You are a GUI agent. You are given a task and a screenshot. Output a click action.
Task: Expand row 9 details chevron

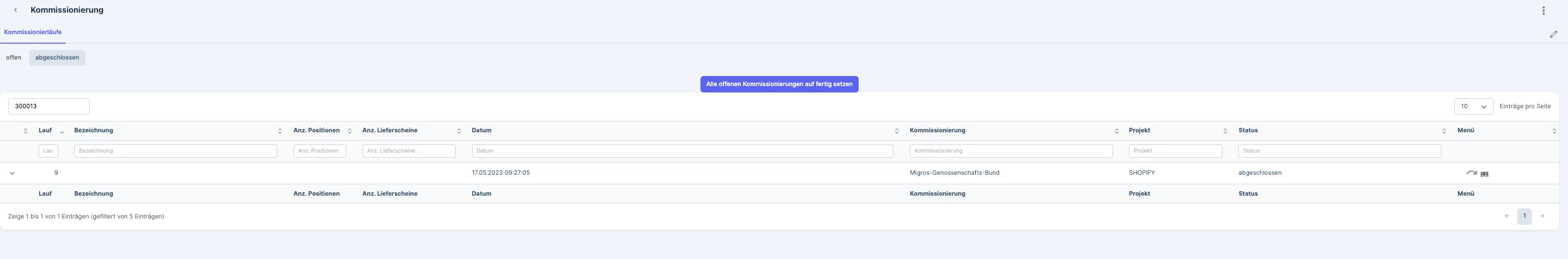(x=12, y=173)
